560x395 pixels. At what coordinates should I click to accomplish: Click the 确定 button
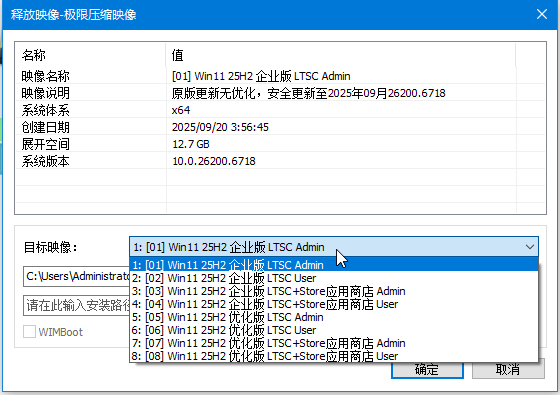pyautogui.click(x=427, y=370)
